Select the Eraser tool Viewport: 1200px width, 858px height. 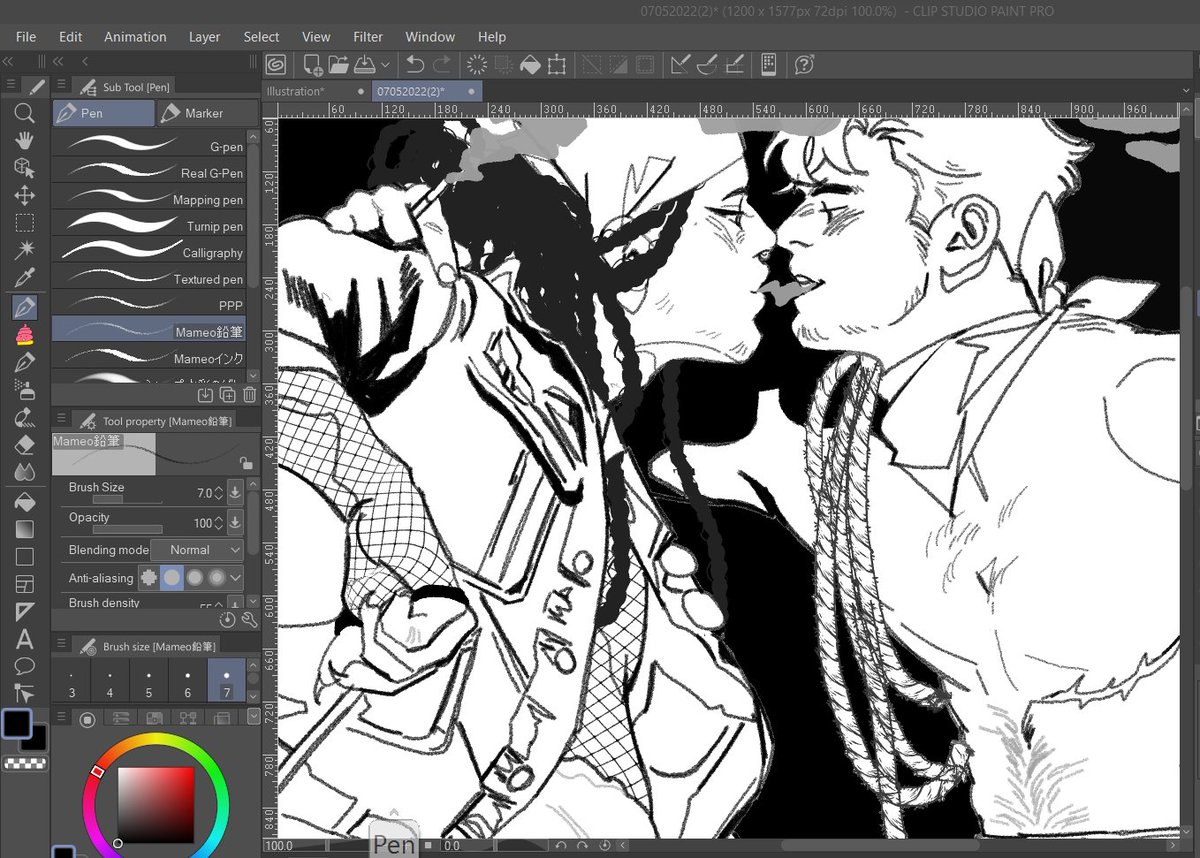pyautogui.click(x=25, y=445)
